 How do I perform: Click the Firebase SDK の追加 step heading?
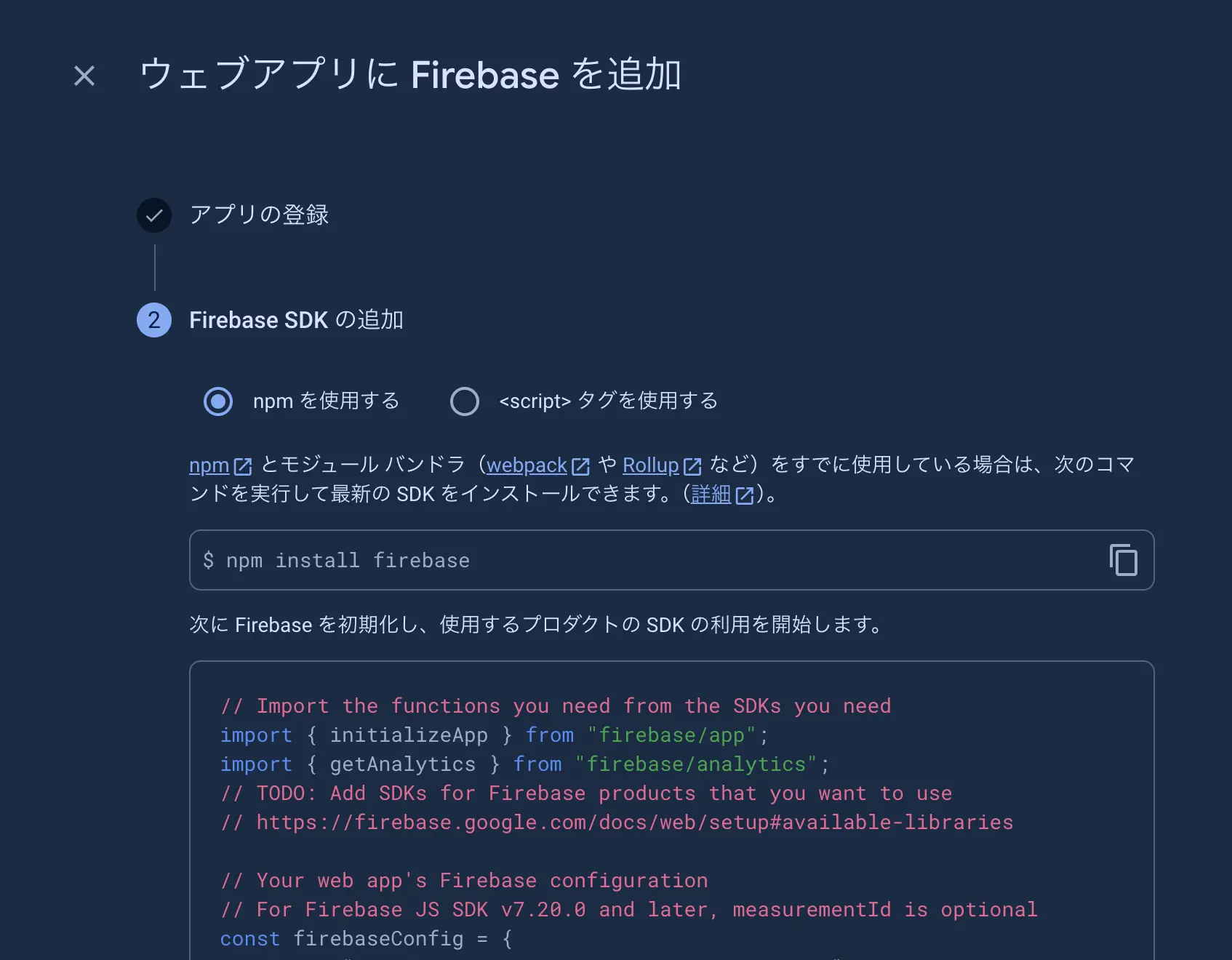click(297, 320)
